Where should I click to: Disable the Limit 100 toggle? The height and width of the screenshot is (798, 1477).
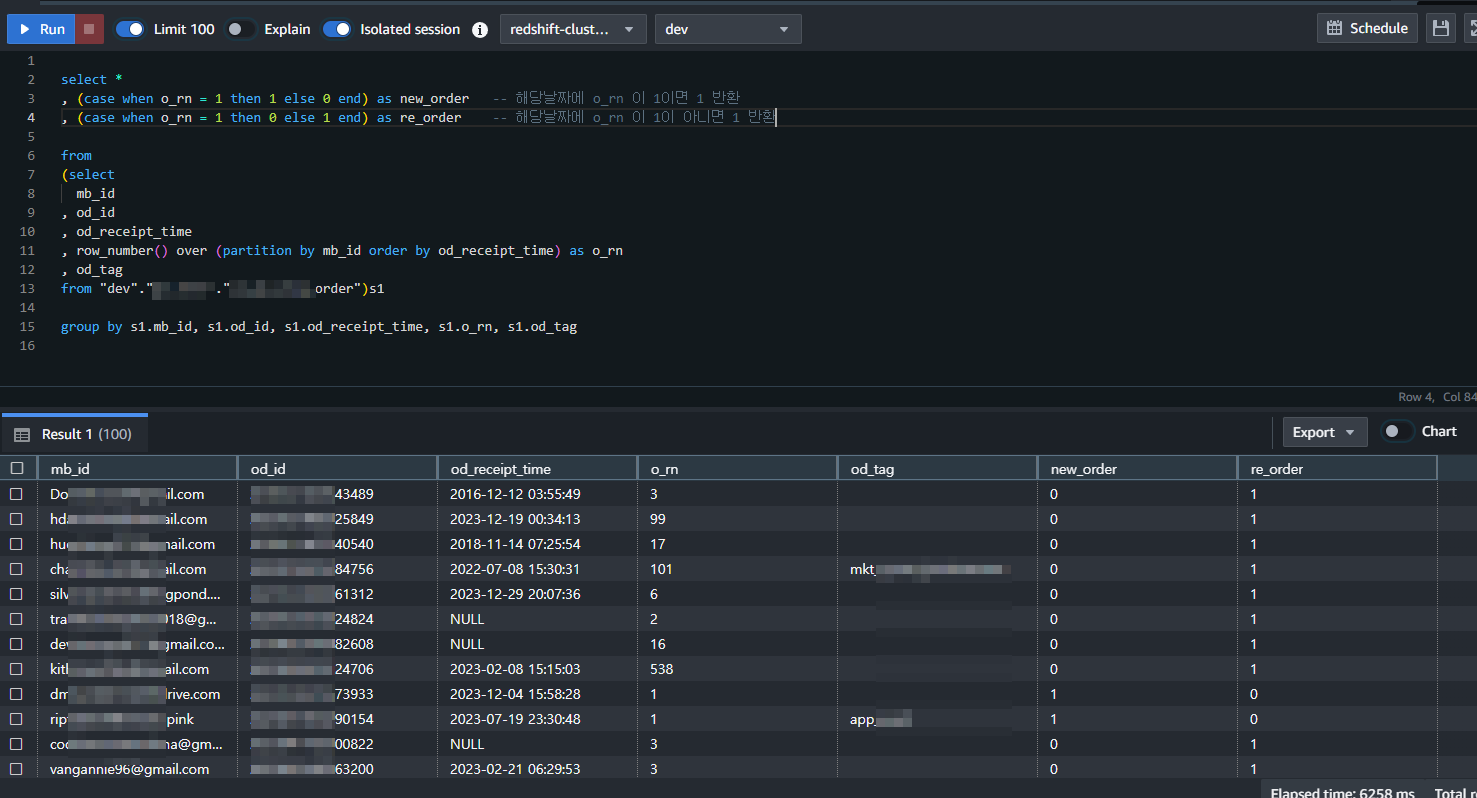tap(130, 29)
